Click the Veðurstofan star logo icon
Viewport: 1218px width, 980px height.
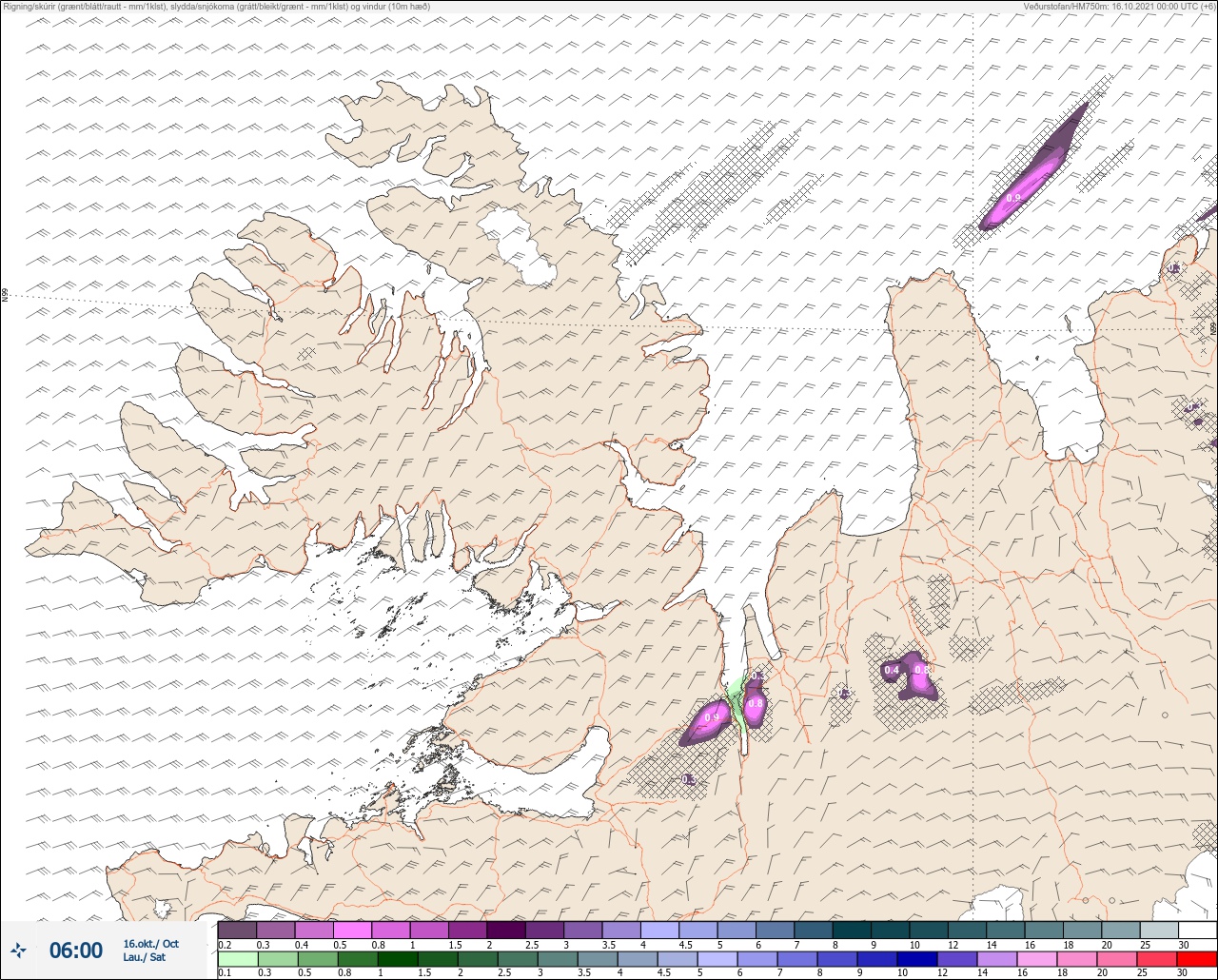tap(18, 950)
